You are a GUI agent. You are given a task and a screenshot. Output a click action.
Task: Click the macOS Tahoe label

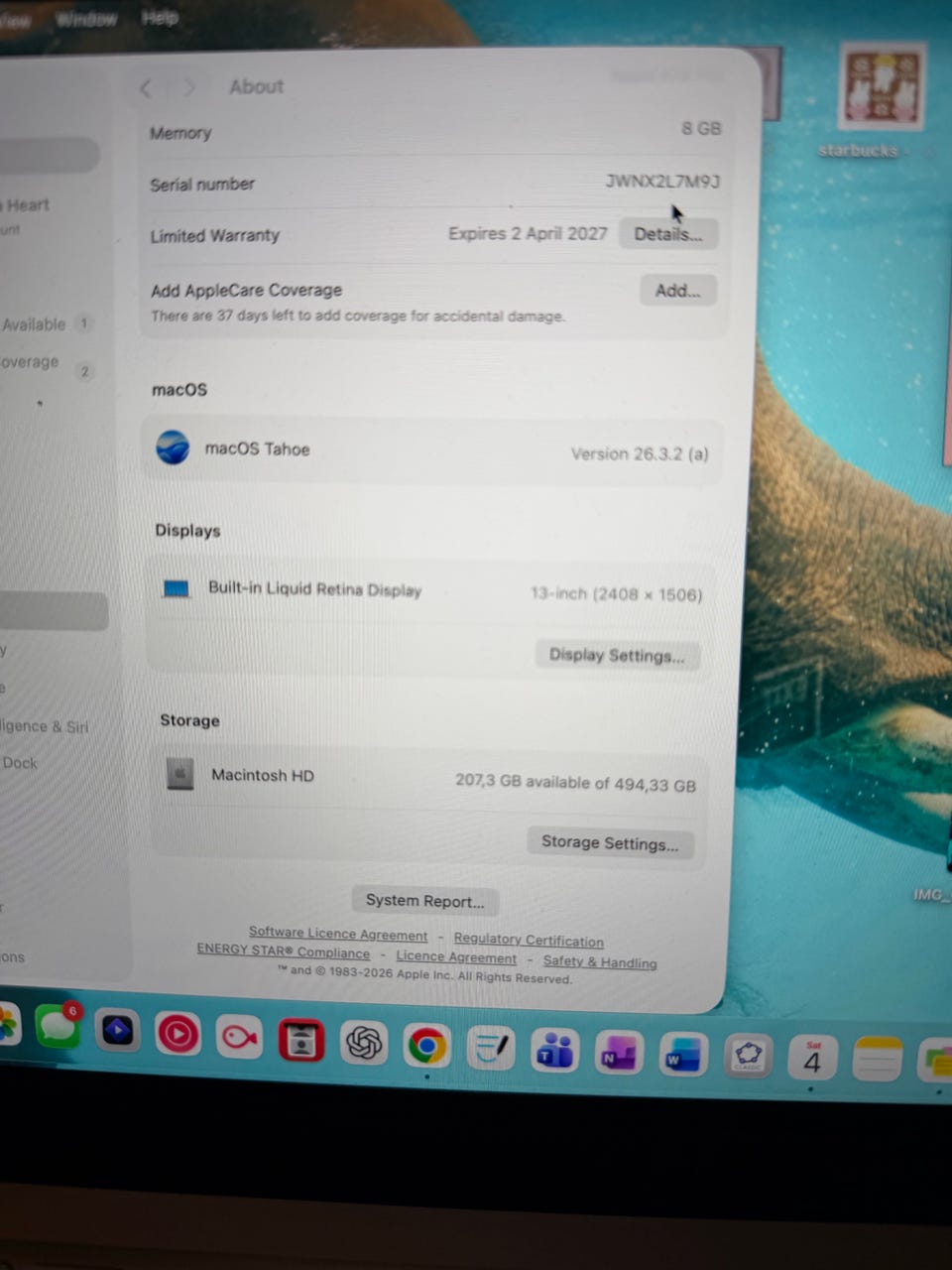pyautogui.click(x=257, y=448)
